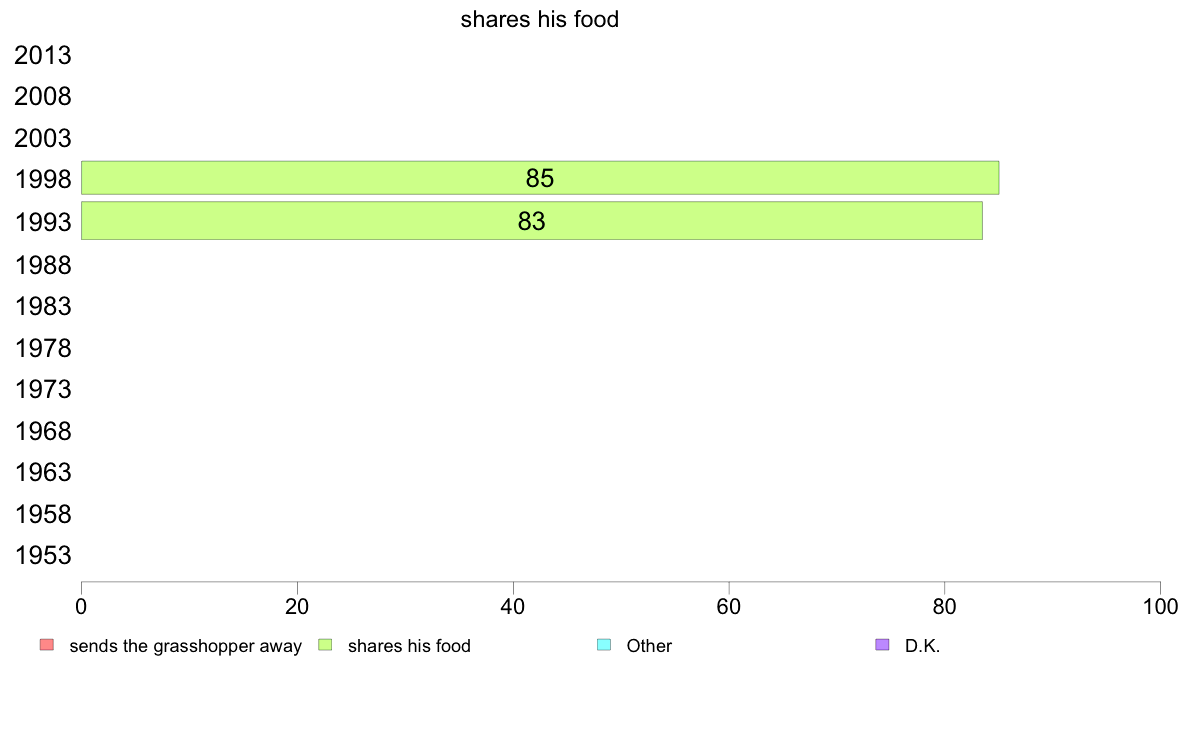Click the 2013 year axis label

[x=43, y=55]
